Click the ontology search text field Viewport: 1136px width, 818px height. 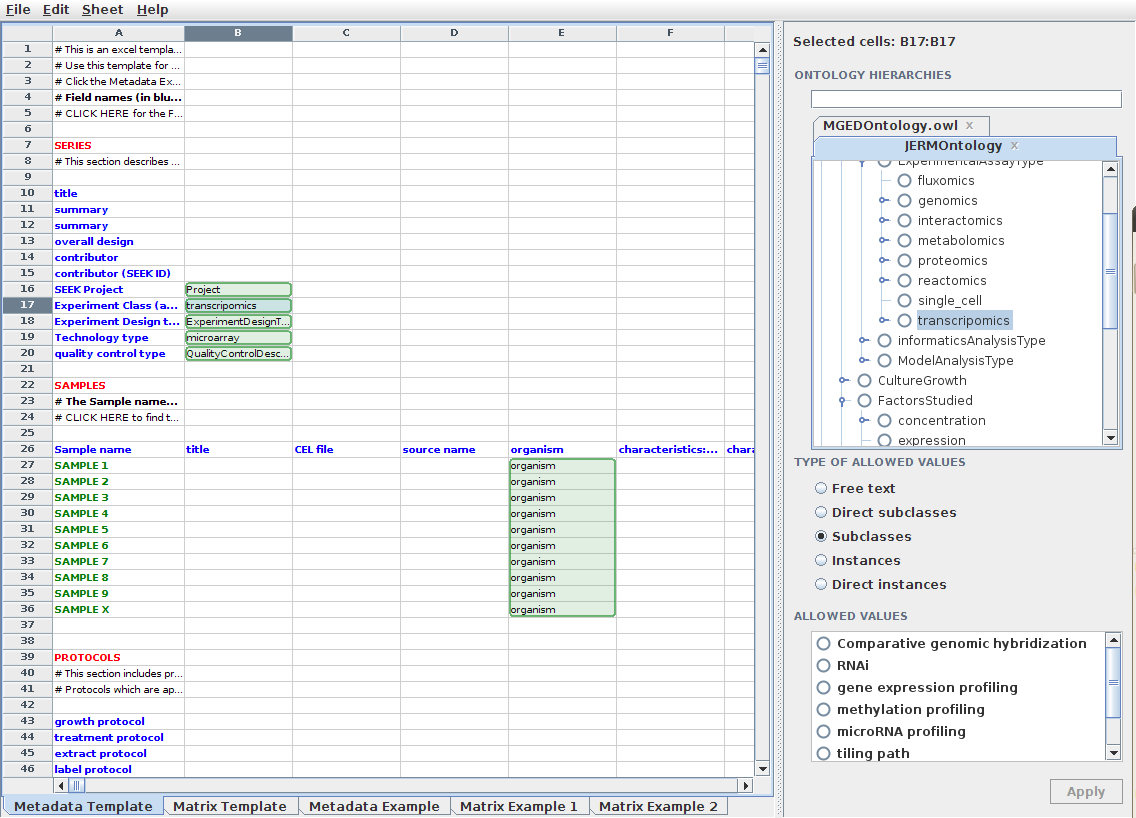[x=965, y=99]
